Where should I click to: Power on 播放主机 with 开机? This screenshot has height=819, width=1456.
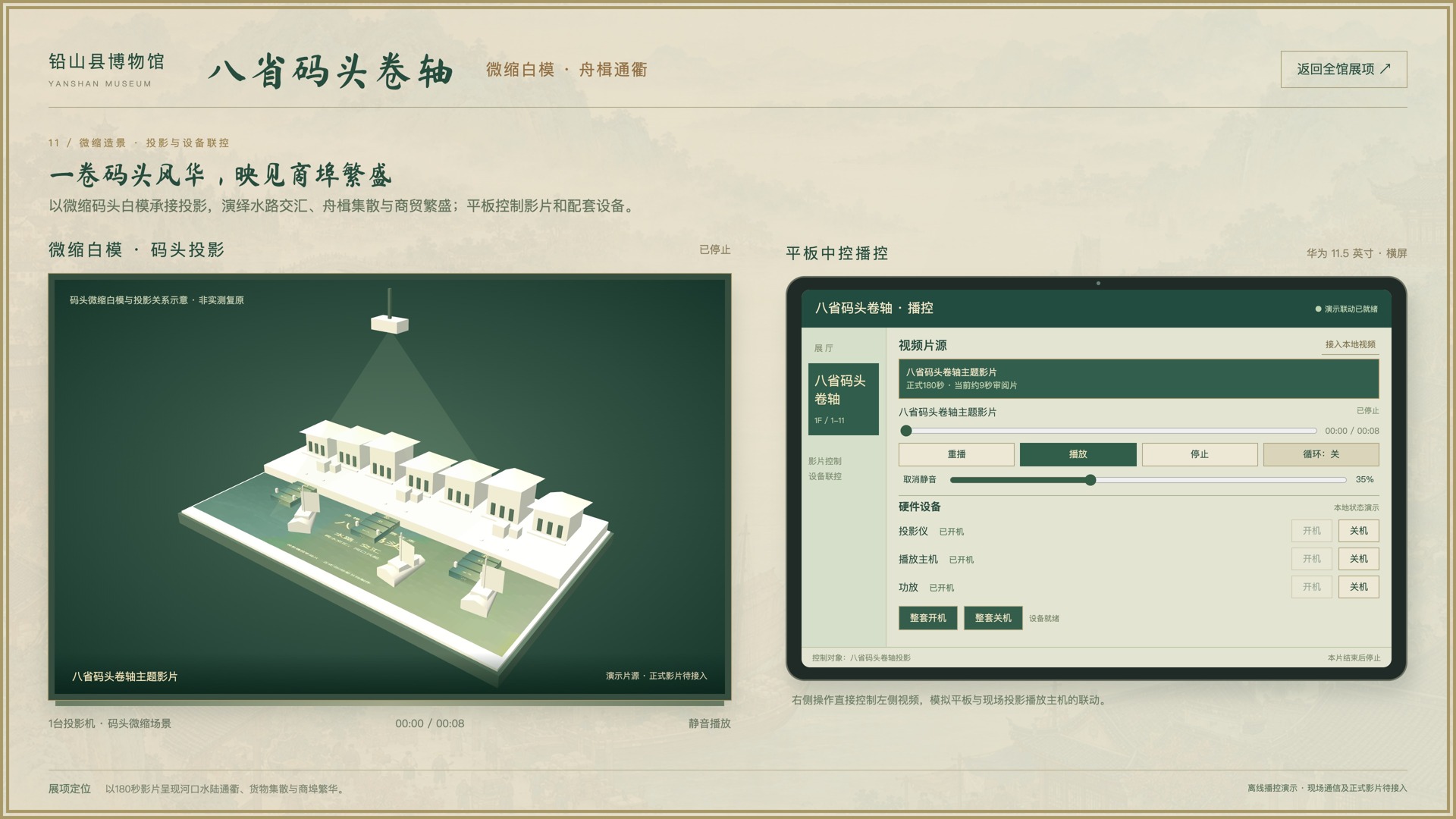(1311, 559)
